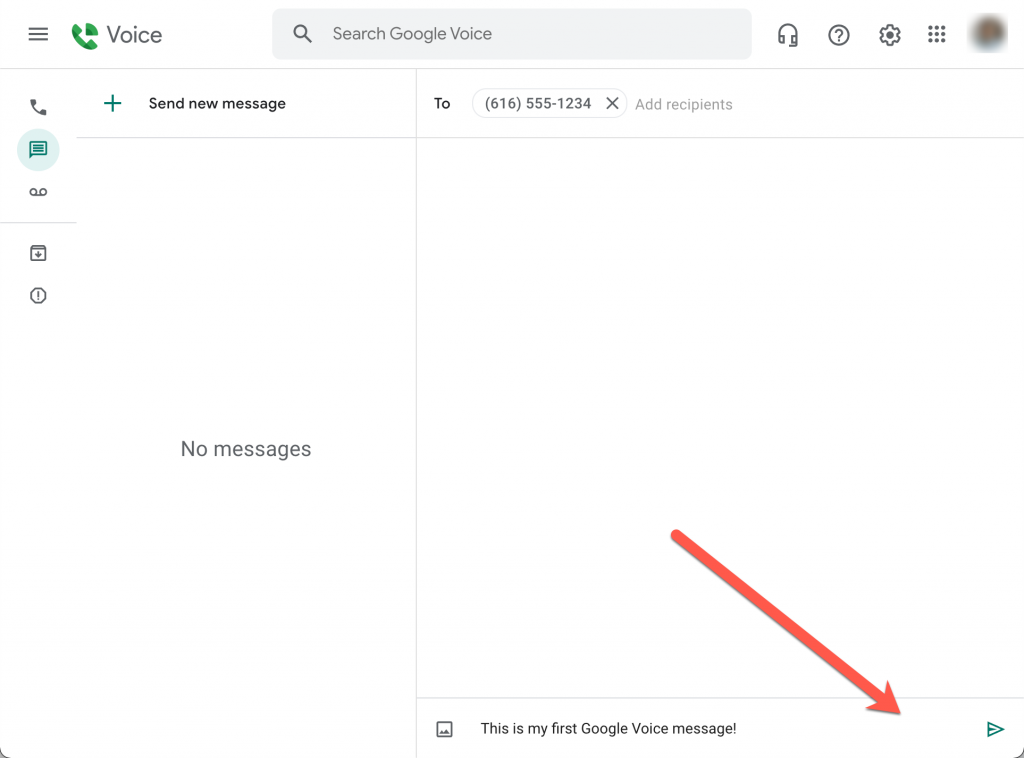Open the Help question mark icon

pyautogui.click(x=838, y=34)
